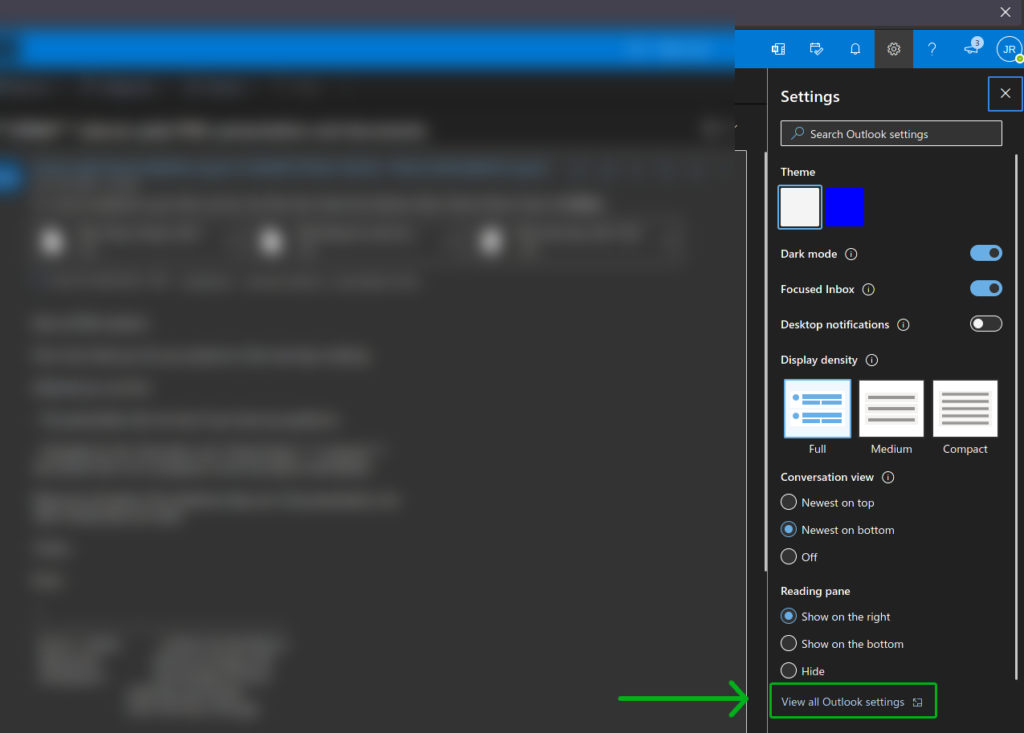Open the Help question mark icon
This screenshot has width=1024, height=733.
coord(932,49)
